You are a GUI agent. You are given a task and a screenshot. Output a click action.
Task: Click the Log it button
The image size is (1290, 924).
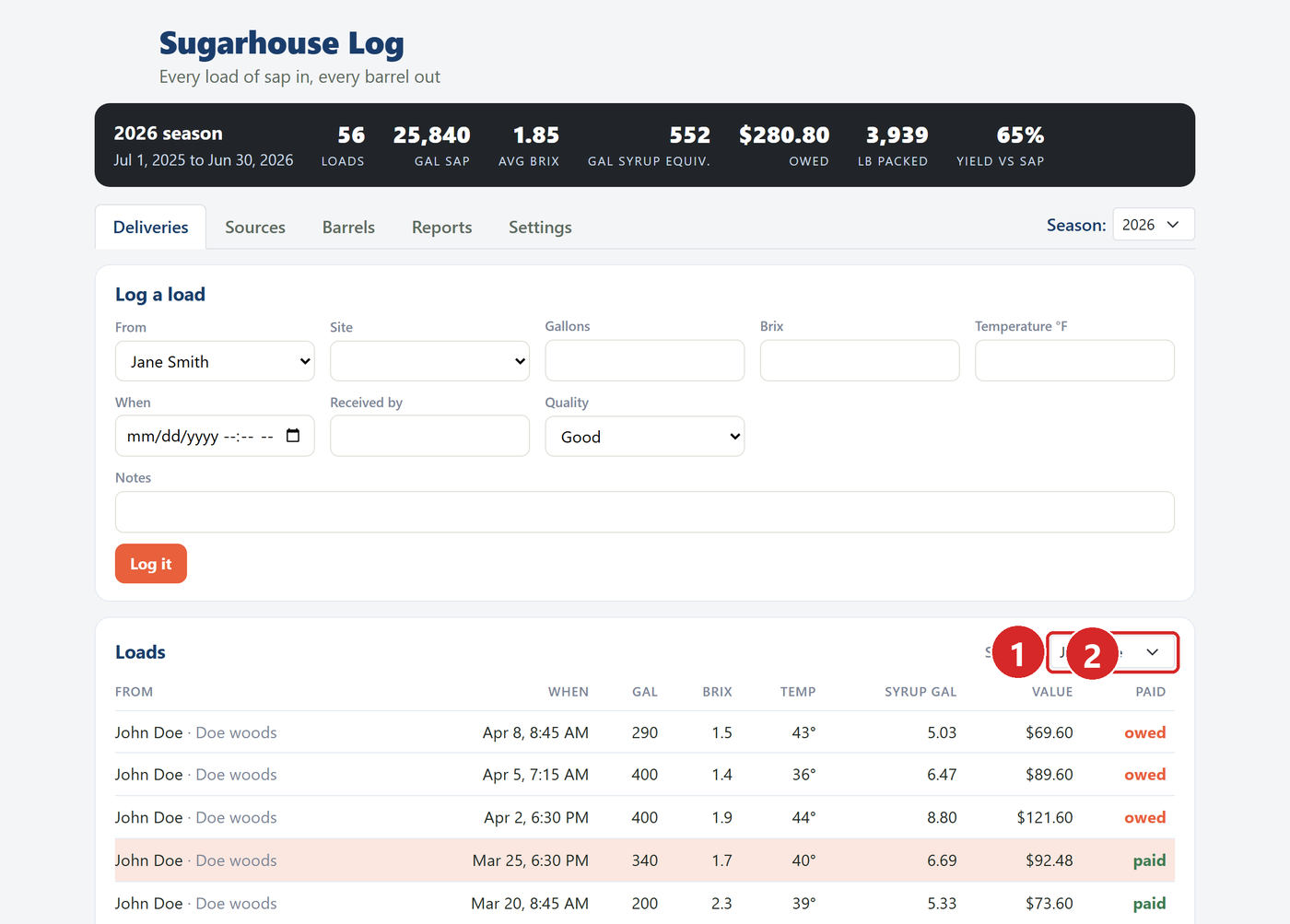point(151,564)
